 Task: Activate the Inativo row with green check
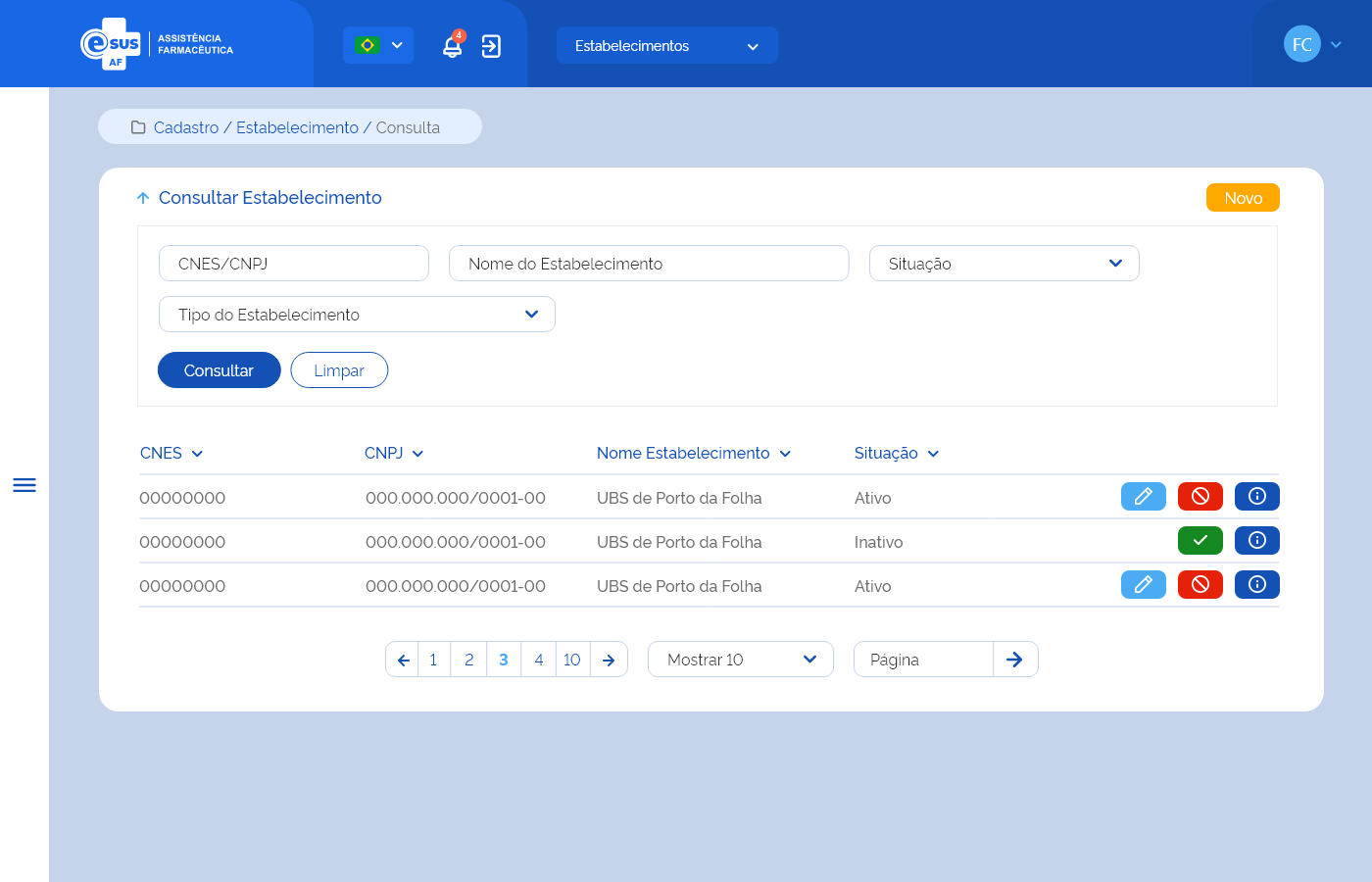tap(1200, 541)
